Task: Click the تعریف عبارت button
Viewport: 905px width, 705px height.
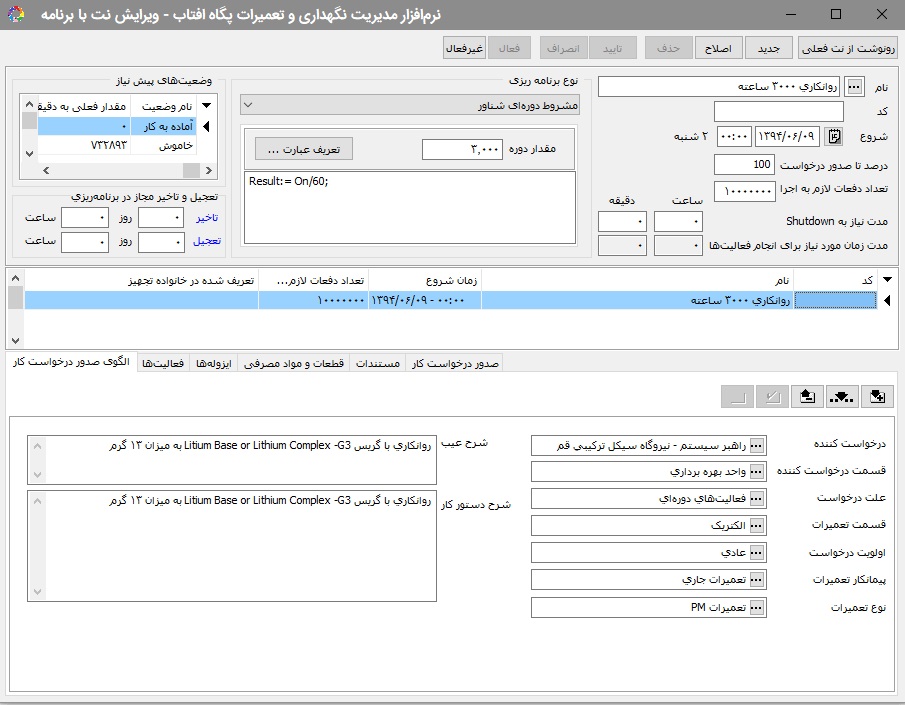Action: click(304, 149)
